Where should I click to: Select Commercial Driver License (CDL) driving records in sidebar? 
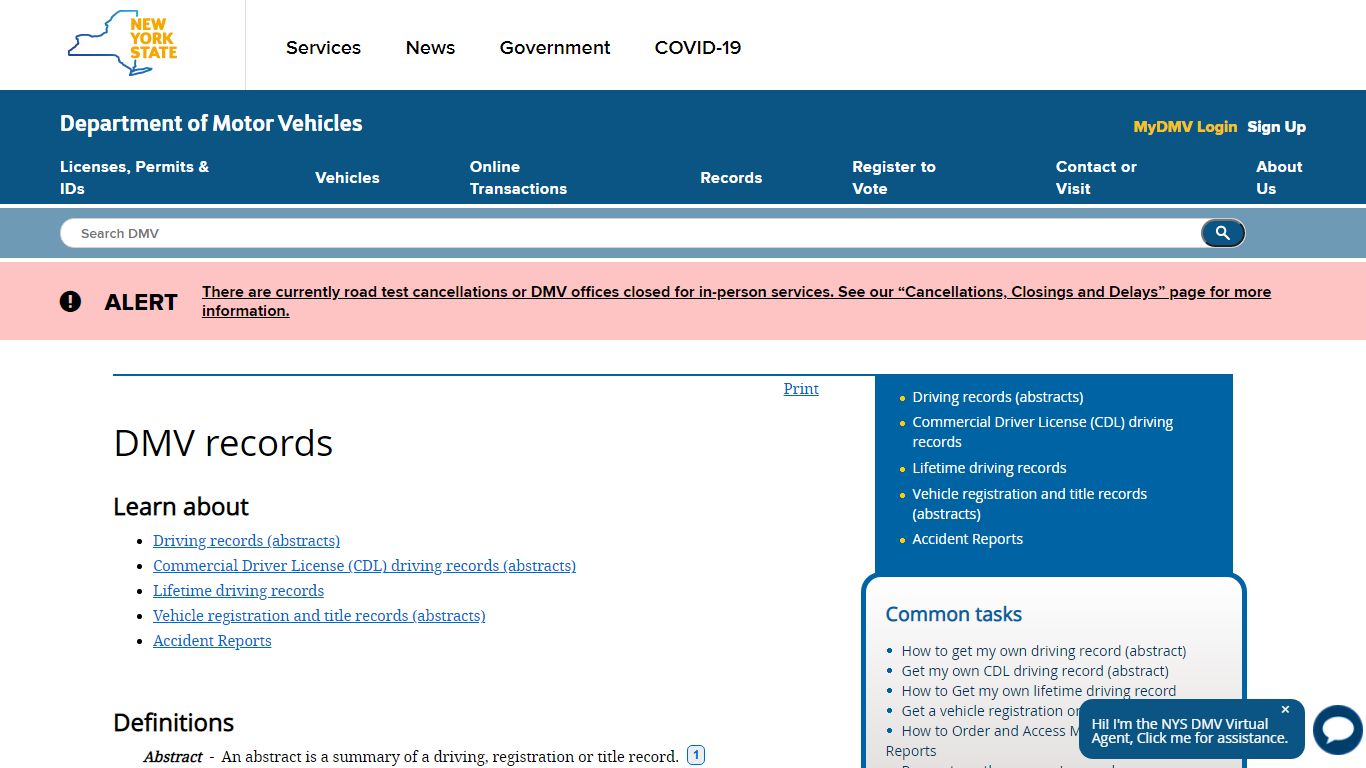(x=1043, y=432)
